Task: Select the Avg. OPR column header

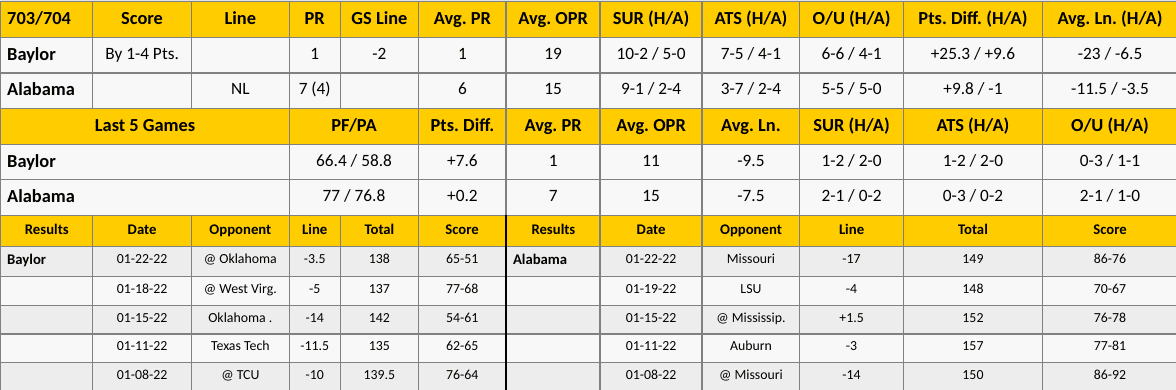Action: tap(554, 19)
